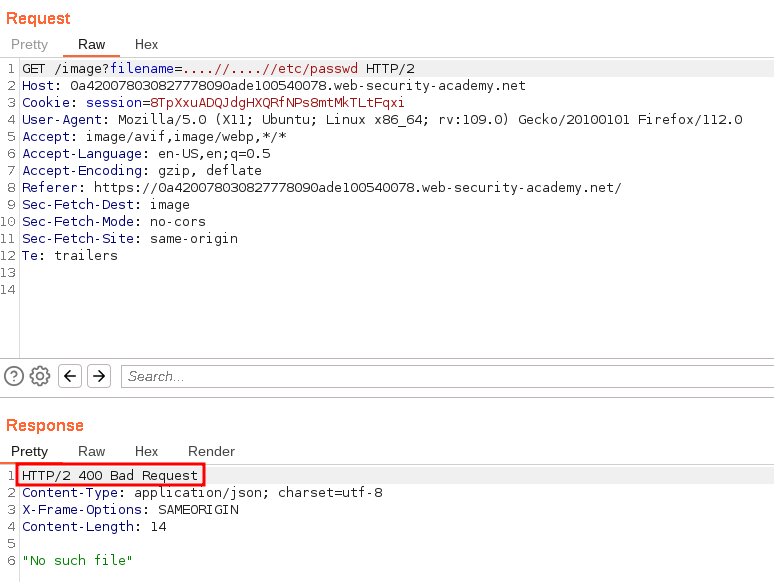Screen dimensions: 774x582
Task: Switch response view to Hex tab
Action: (x=146, y=451)
